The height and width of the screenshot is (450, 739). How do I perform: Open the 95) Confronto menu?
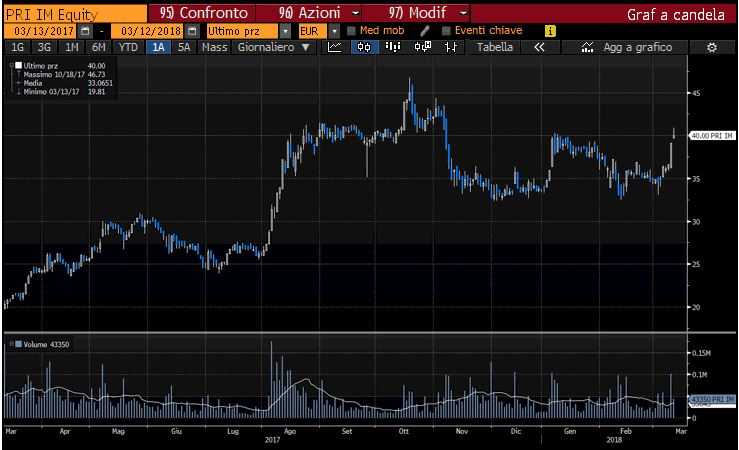204,13
